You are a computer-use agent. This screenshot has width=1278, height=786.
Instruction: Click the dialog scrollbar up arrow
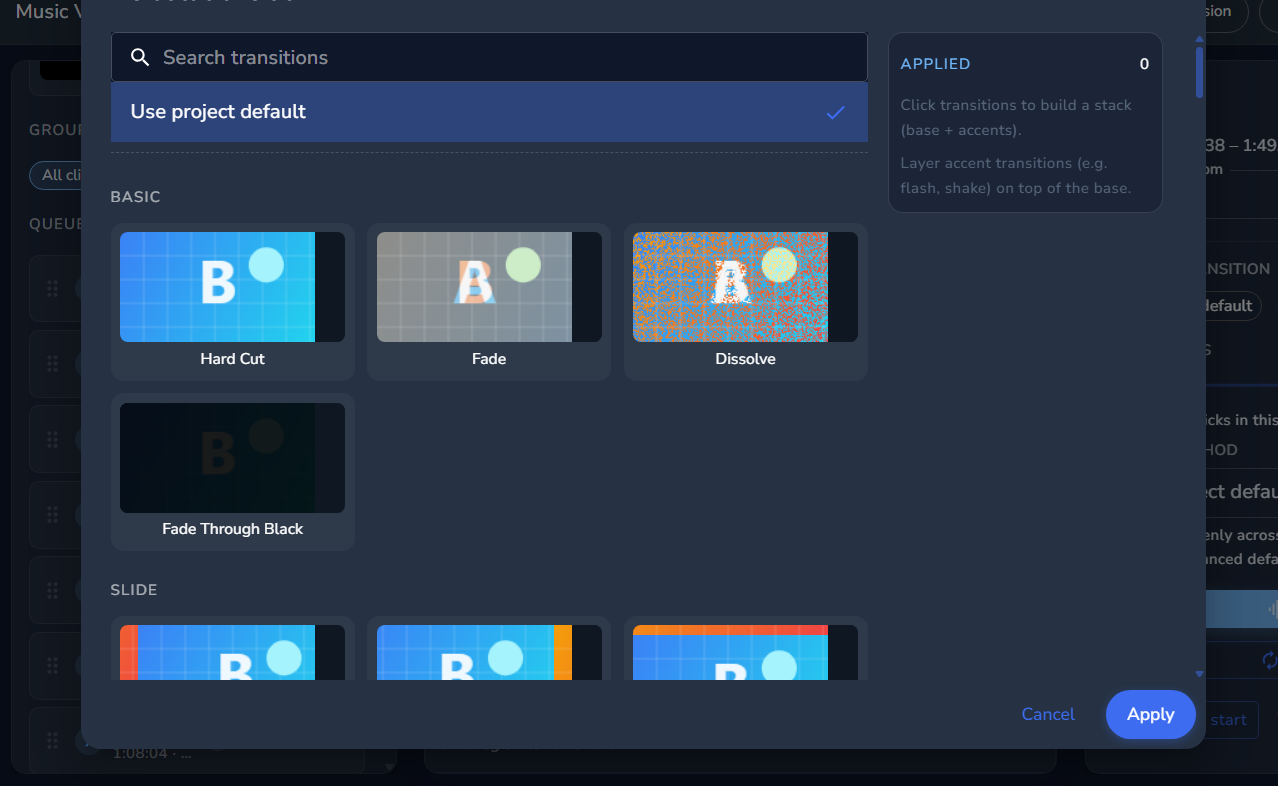tap(1199, 39)
